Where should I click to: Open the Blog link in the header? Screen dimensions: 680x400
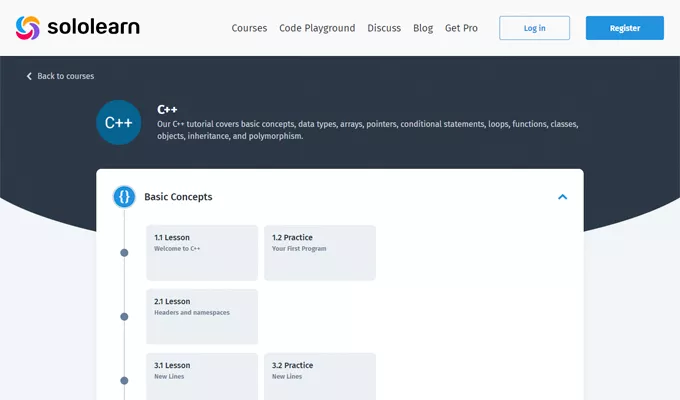[423, 28]
